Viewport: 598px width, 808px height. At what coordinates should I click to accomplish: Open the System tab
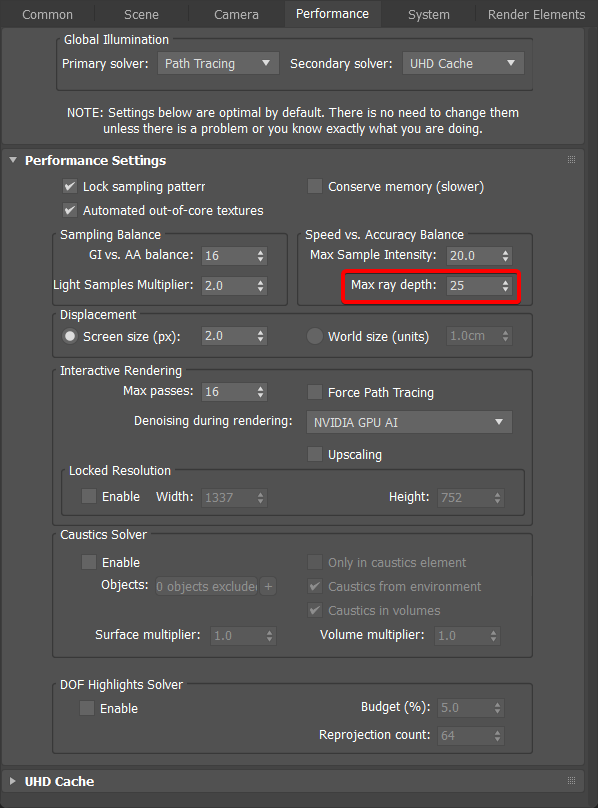point(428,14)
